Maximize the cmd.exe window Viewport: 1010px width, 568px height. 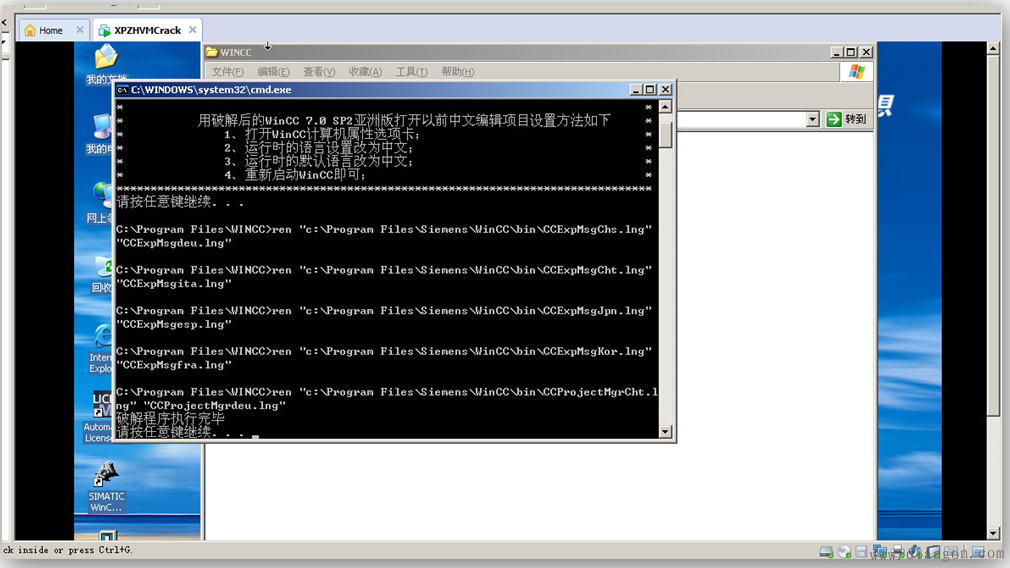click(650, 90)
